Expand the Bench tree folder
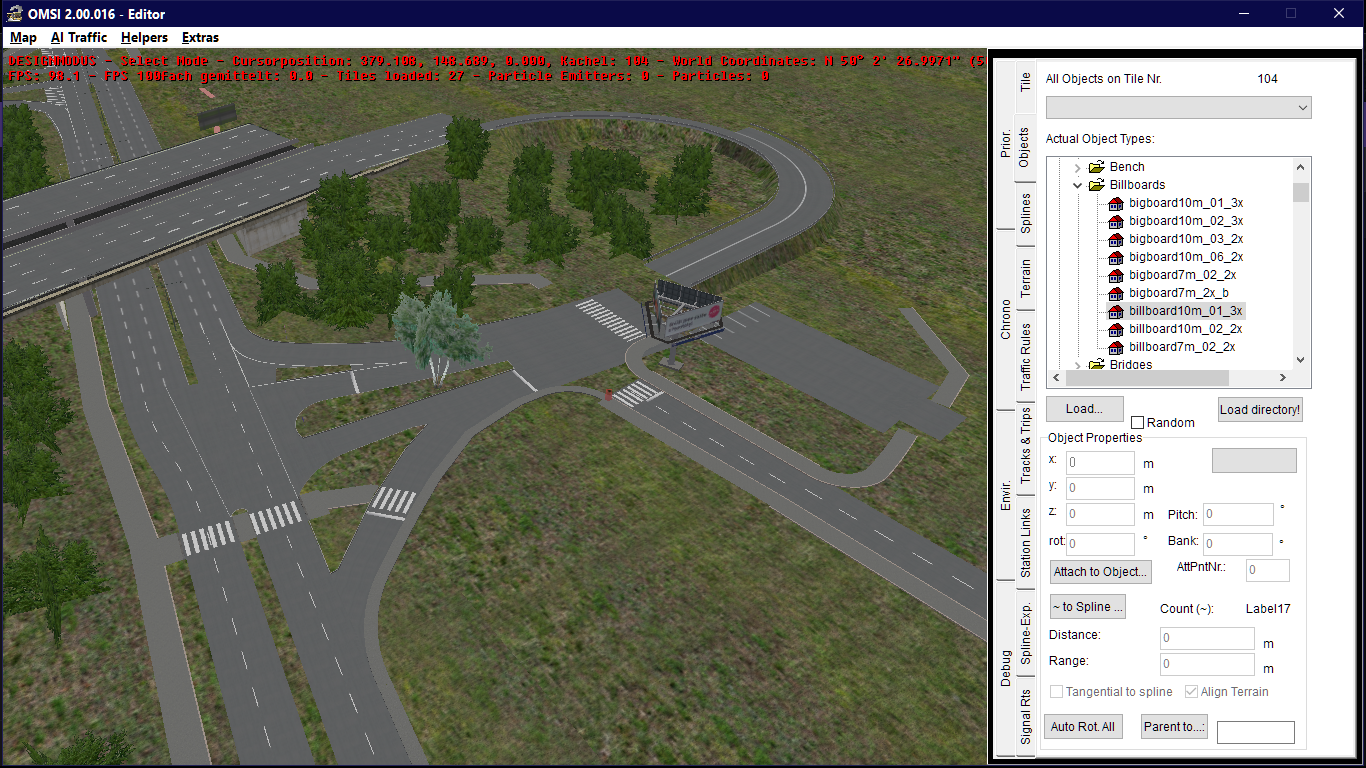 tap(1078, 167)
